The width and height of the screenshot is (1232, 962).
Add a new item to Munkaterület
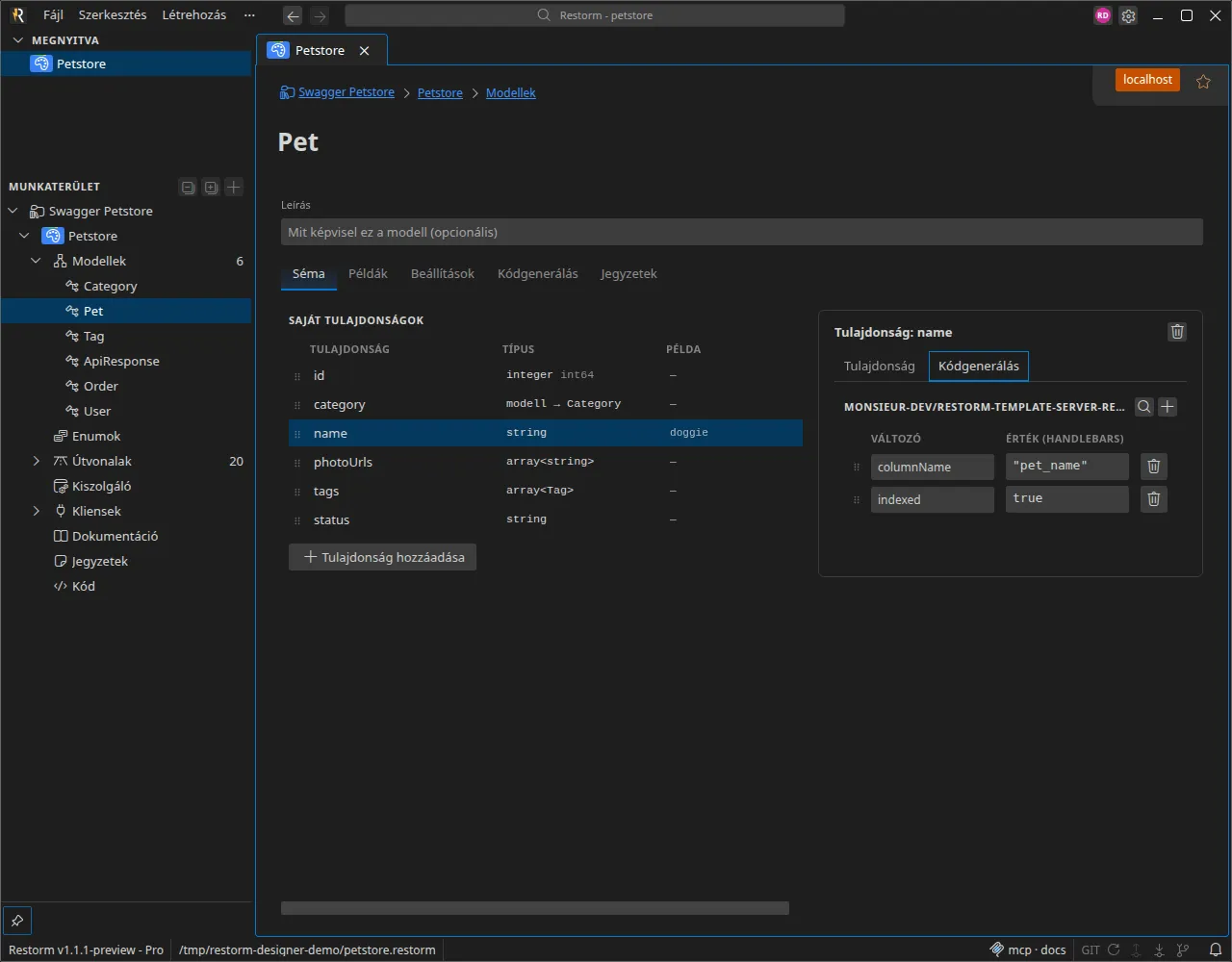coord(234,188)
